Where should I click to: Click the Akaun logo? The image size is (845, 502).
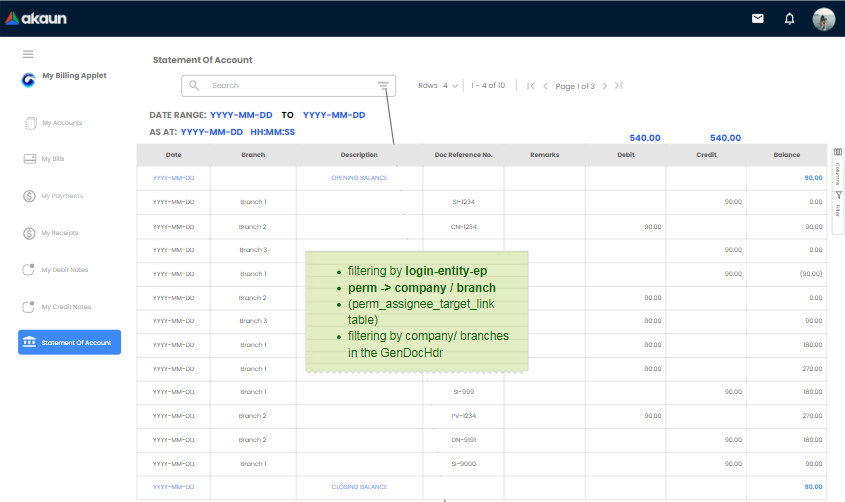tap(36, 18)
